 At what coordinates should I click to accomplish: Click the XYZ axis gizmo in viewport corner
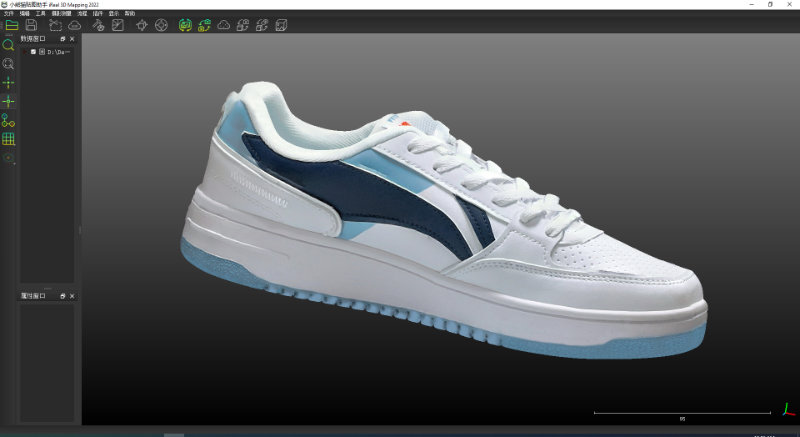[x=788, y=409]
